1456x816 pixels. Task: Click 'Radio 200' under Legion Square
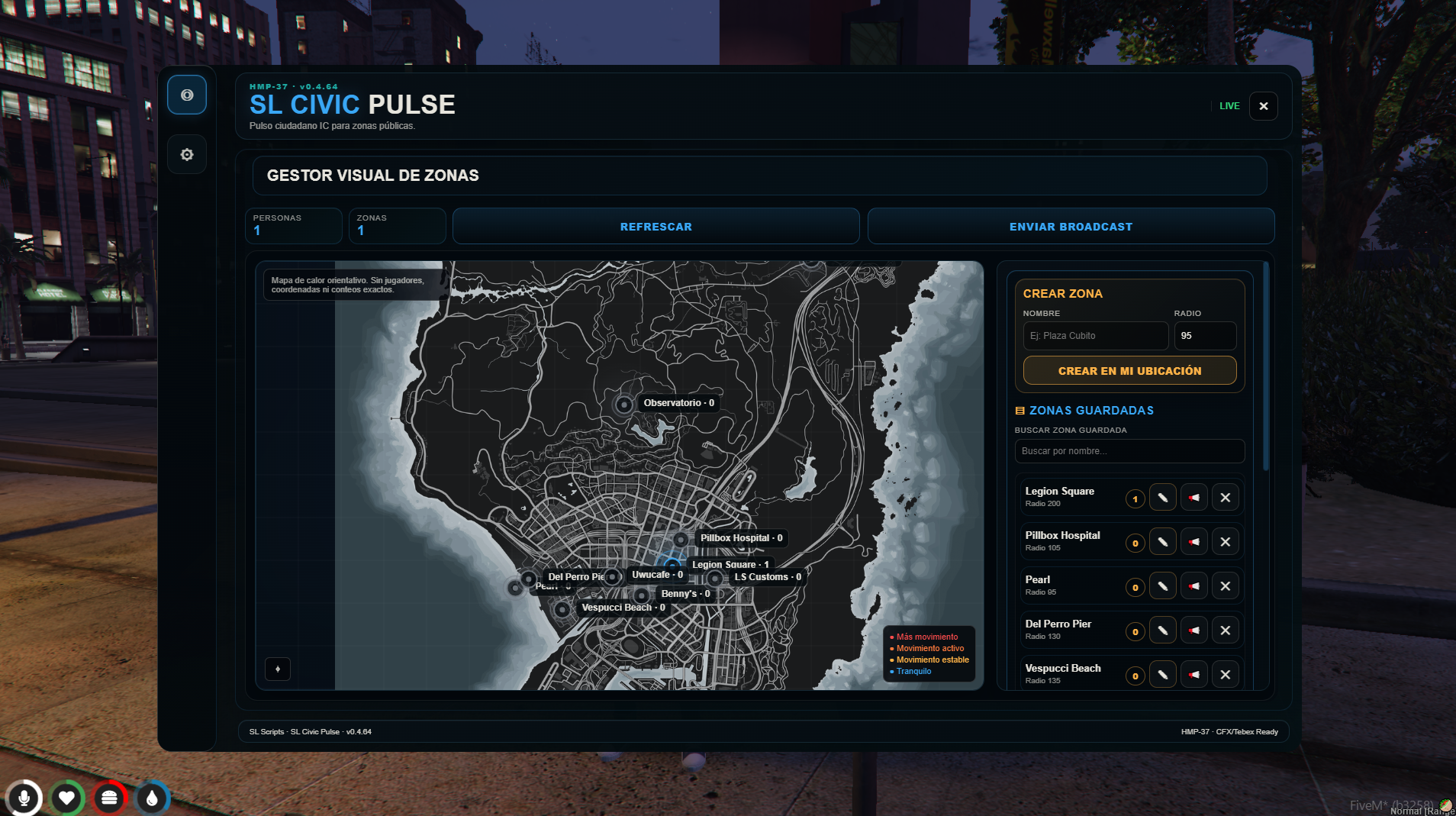click(1042, 504)
